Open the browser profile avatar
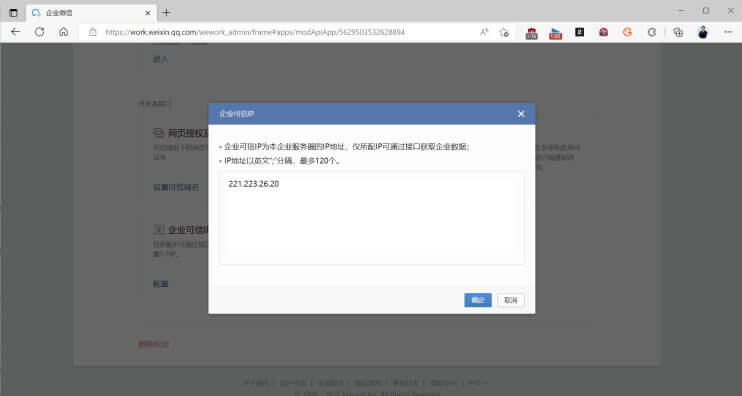 703,32
